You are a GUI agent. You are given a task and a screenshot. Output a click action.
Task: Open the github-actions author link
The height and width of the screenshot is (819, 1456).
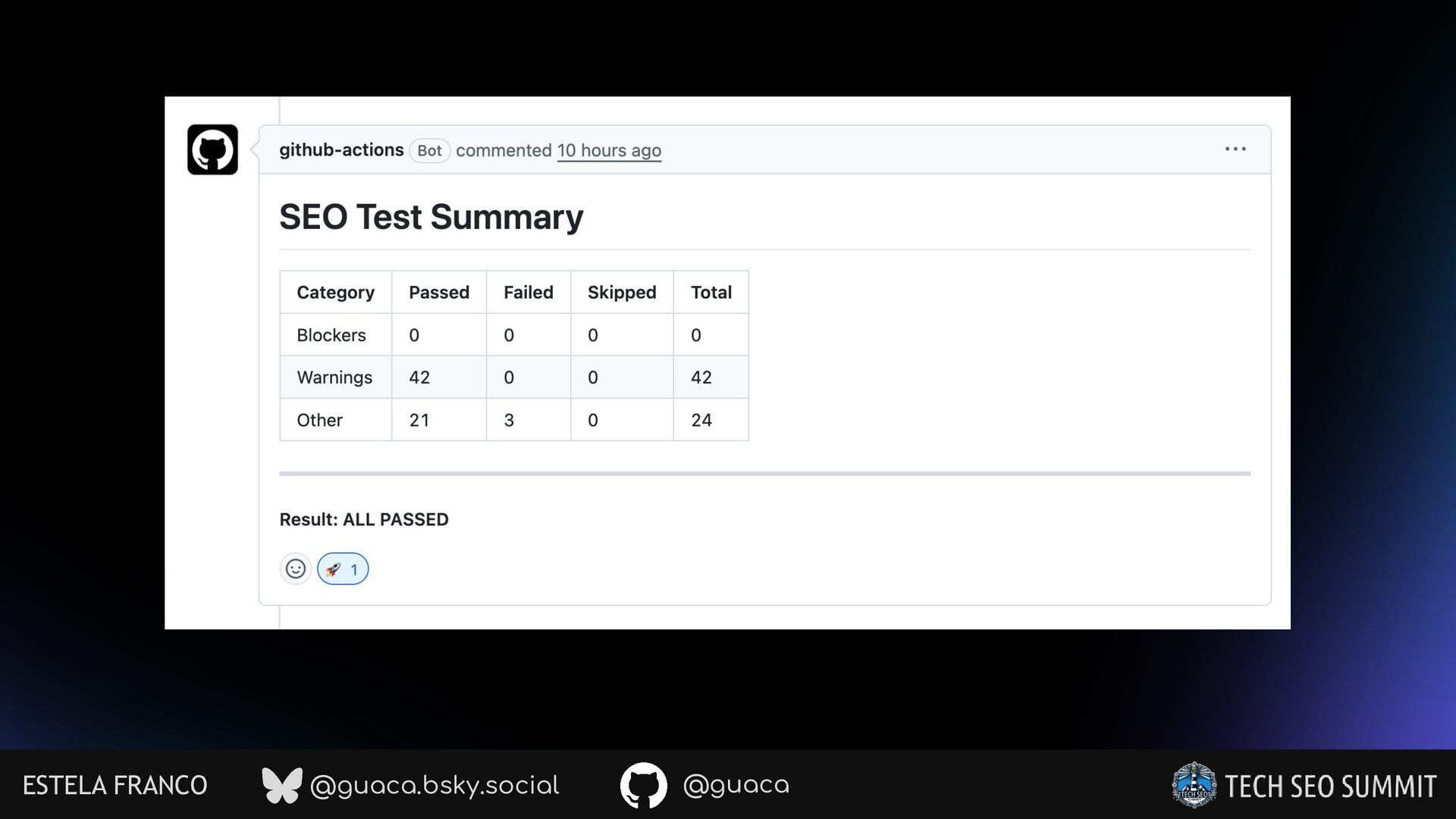click(340, 150)
